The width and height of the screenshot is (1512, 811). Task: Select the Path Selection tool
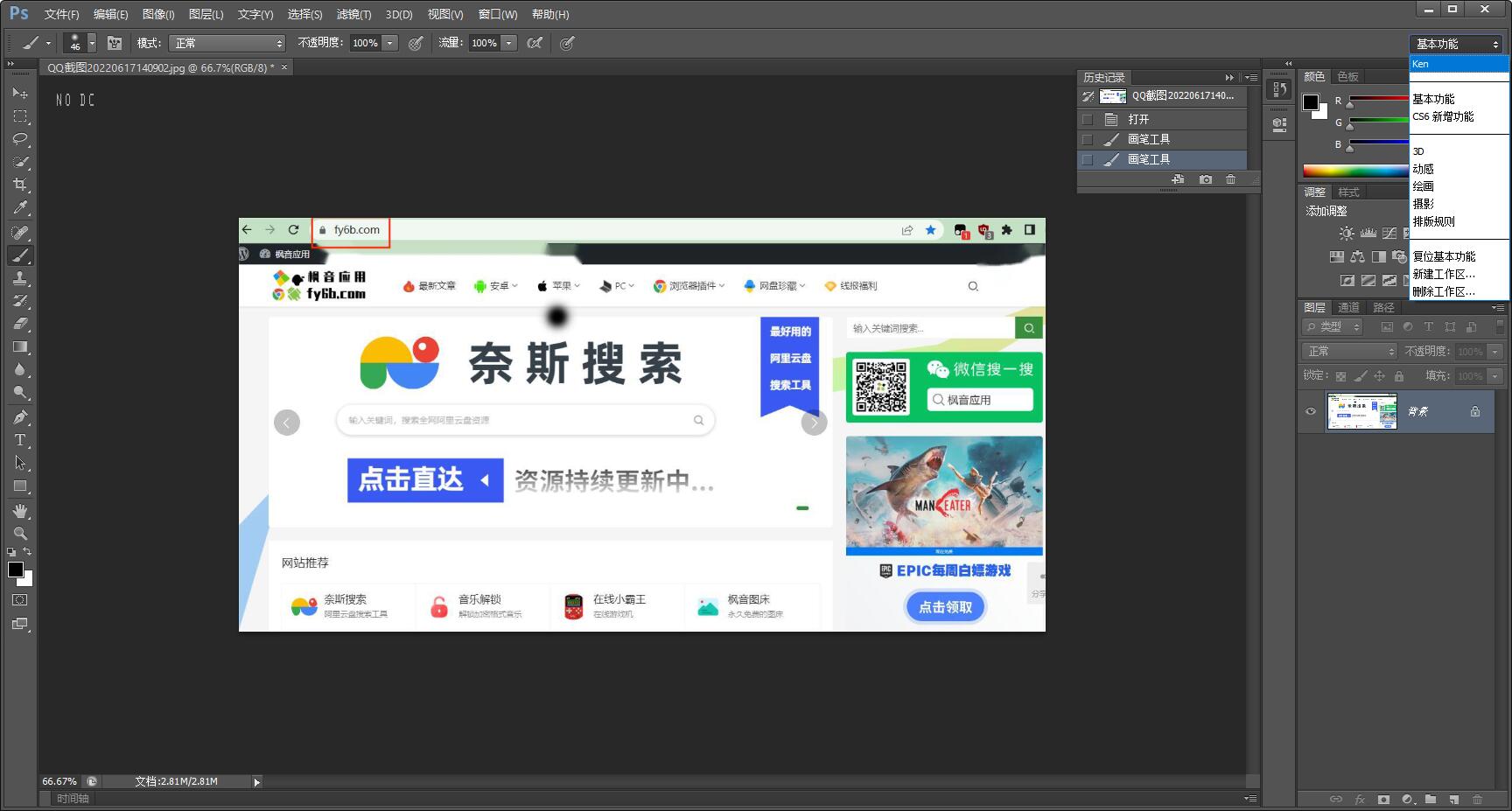pos(20,463)
